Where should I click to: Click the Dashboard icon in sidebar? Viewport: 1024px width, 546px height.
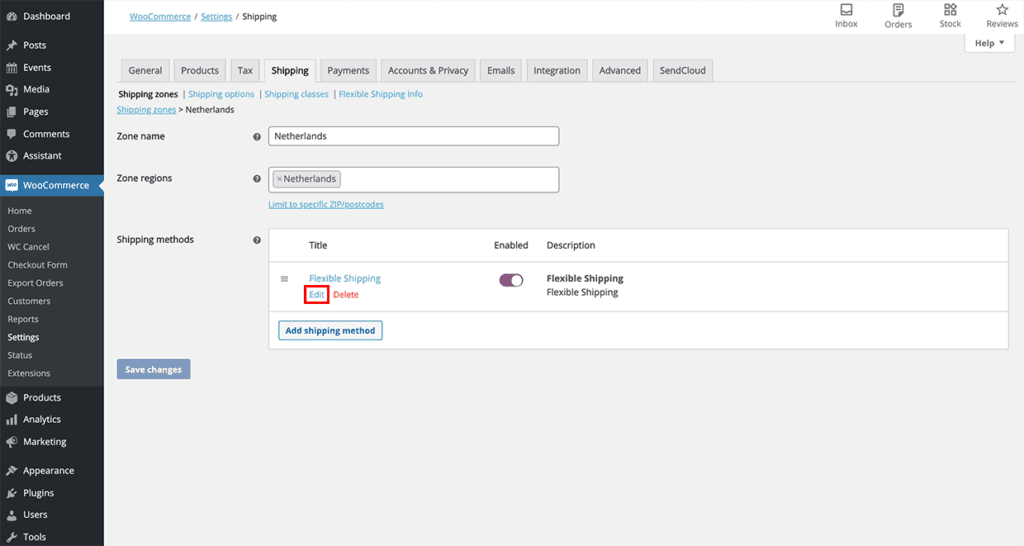tap(12, 16)
